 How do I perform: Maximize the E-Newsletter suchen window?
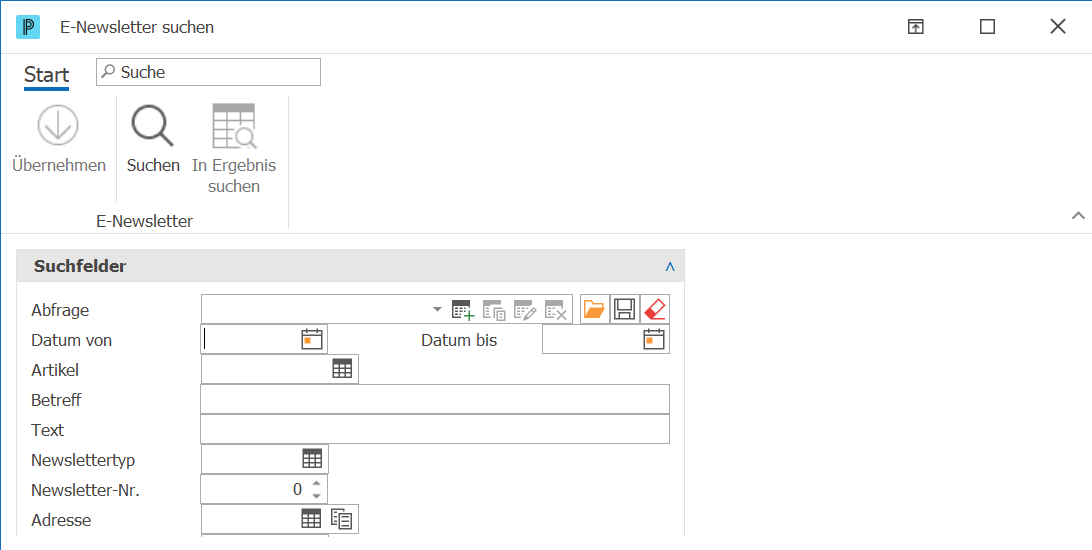pos(988,27)
